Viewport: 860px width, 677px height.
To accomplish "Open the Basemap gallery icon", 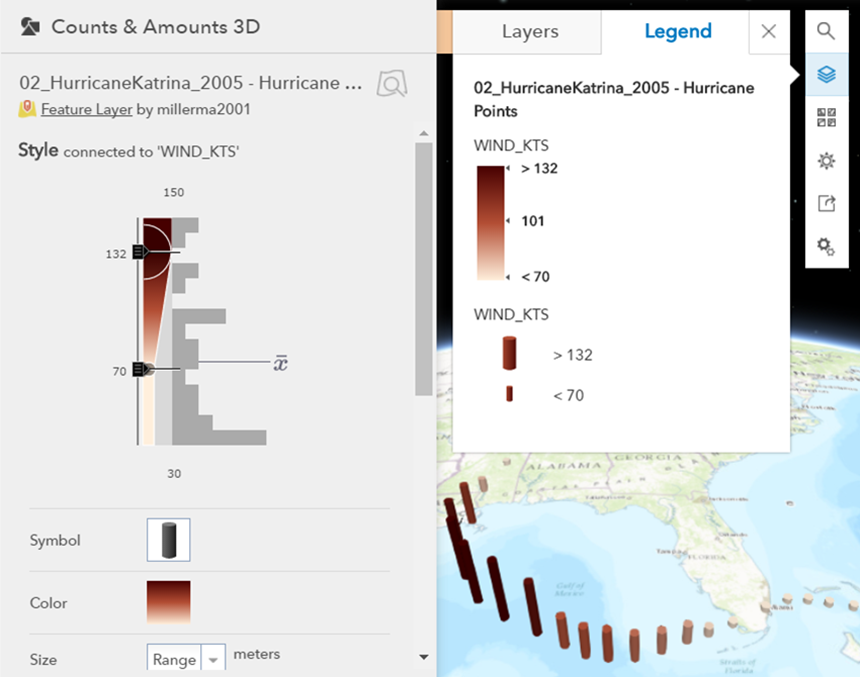I will (x=826, y=118).
